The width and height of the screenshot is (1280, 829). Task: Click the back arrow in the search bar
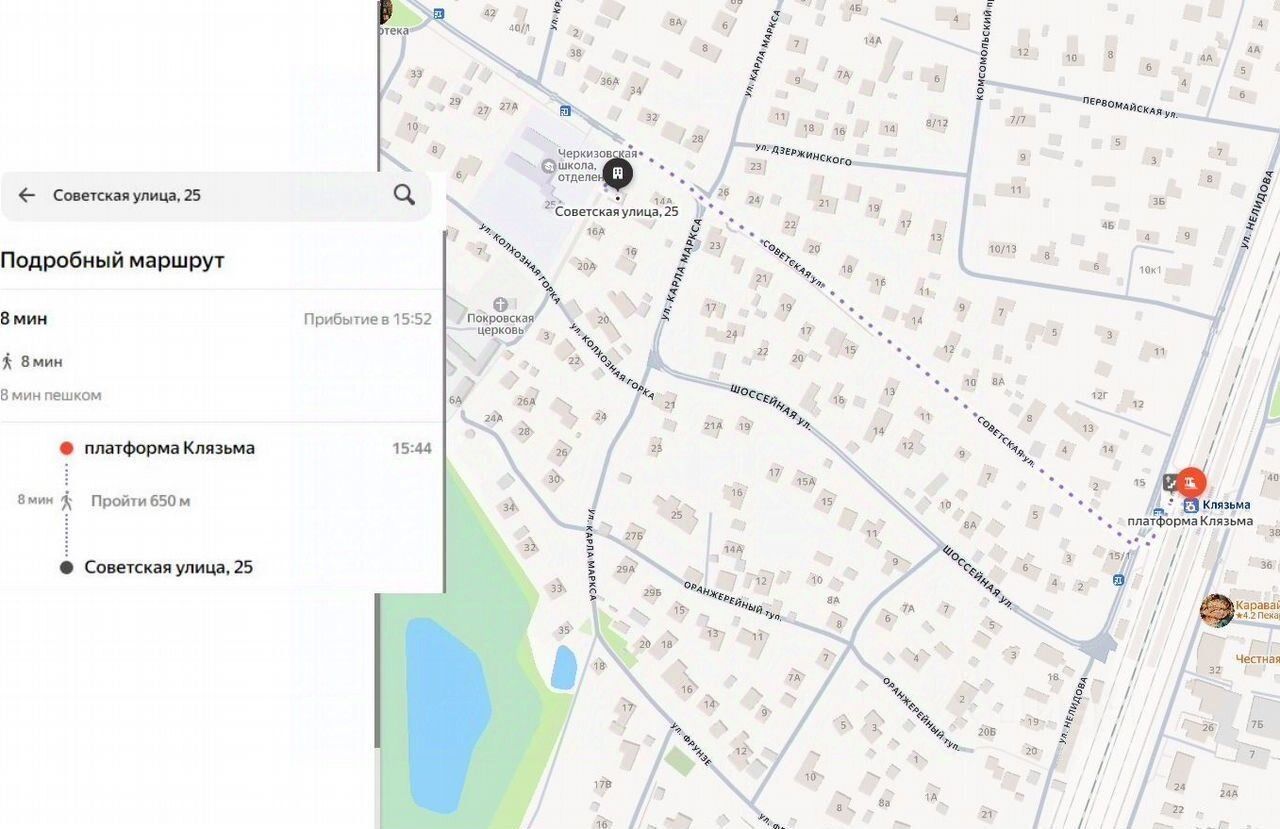coord(27,195)
